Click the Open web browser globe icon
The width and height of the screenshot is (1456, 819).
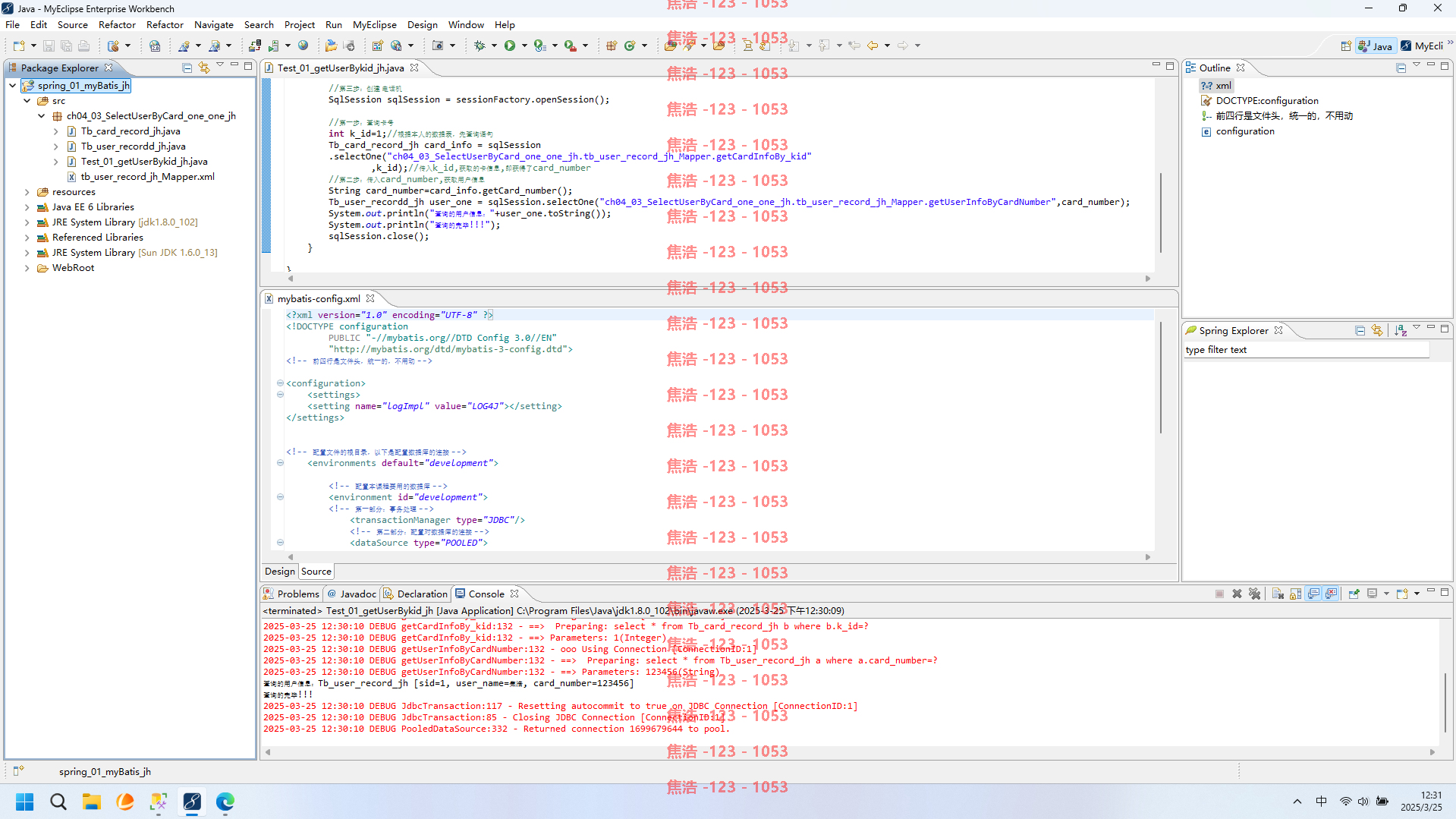pyautogui.click(x=303, y=46)
